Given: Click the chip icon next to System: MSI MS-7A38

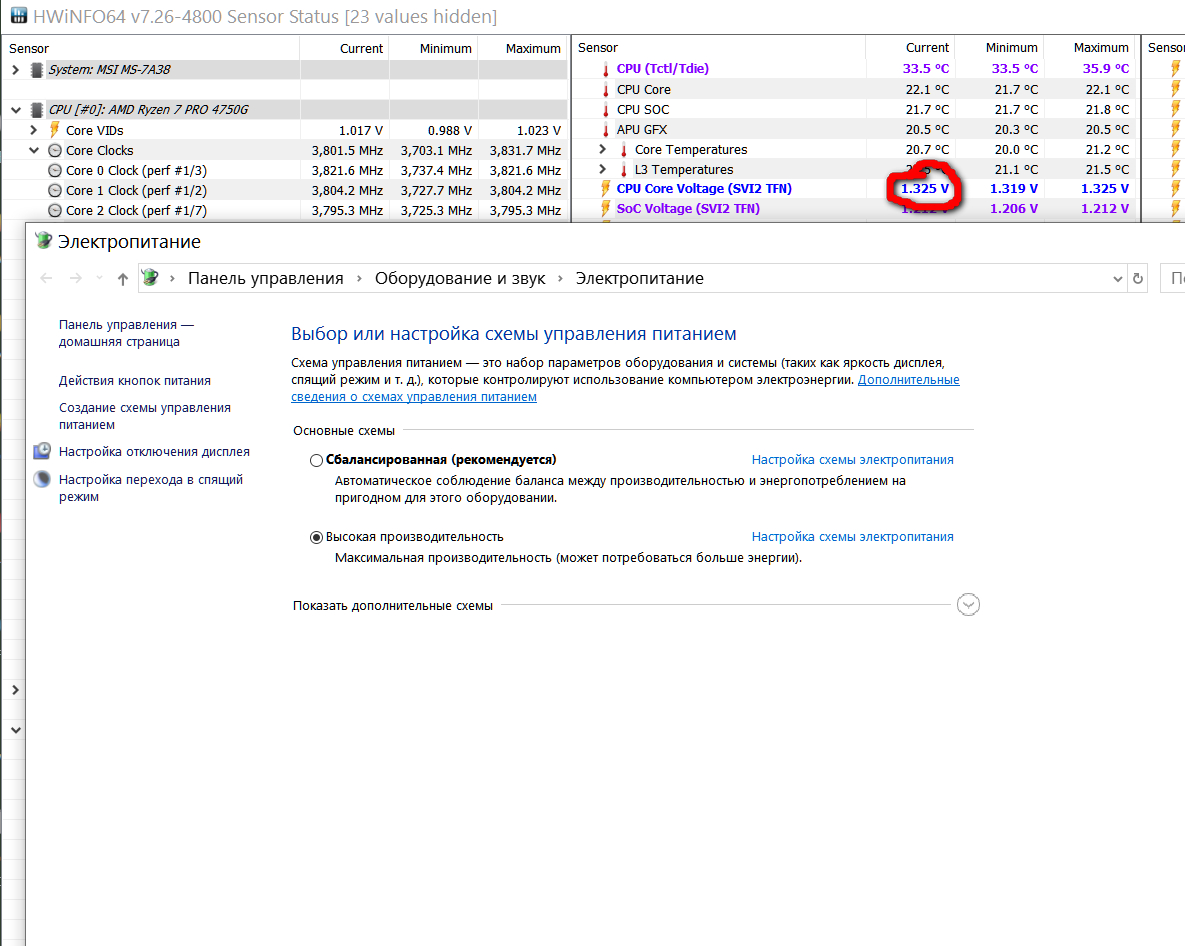Looking at the screenshot, I should point(36,70).
